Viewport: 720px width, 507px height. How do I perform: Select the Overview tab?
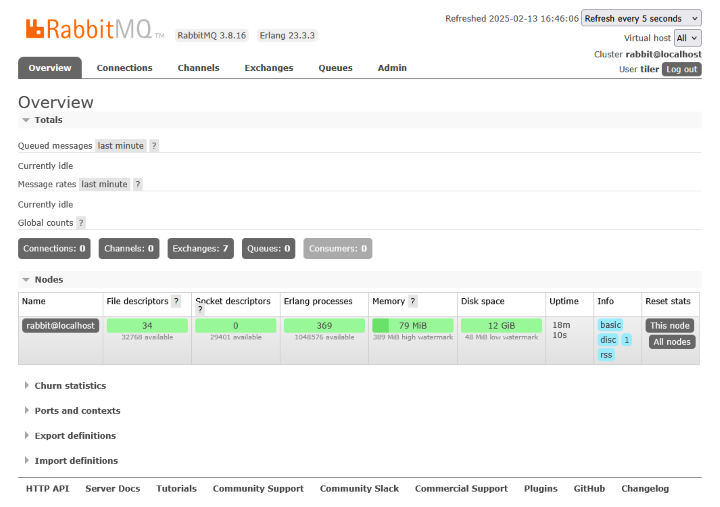pos(50,68)
